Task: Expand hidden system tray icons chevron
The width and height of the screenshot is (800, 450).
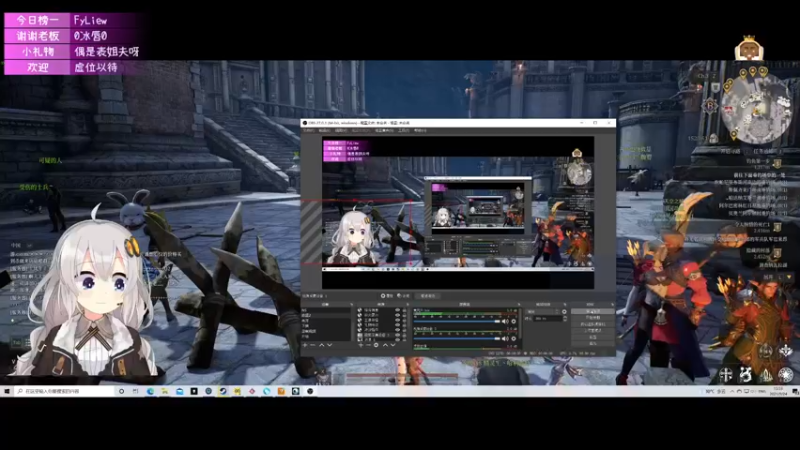Action: click(x=732, y=391)
